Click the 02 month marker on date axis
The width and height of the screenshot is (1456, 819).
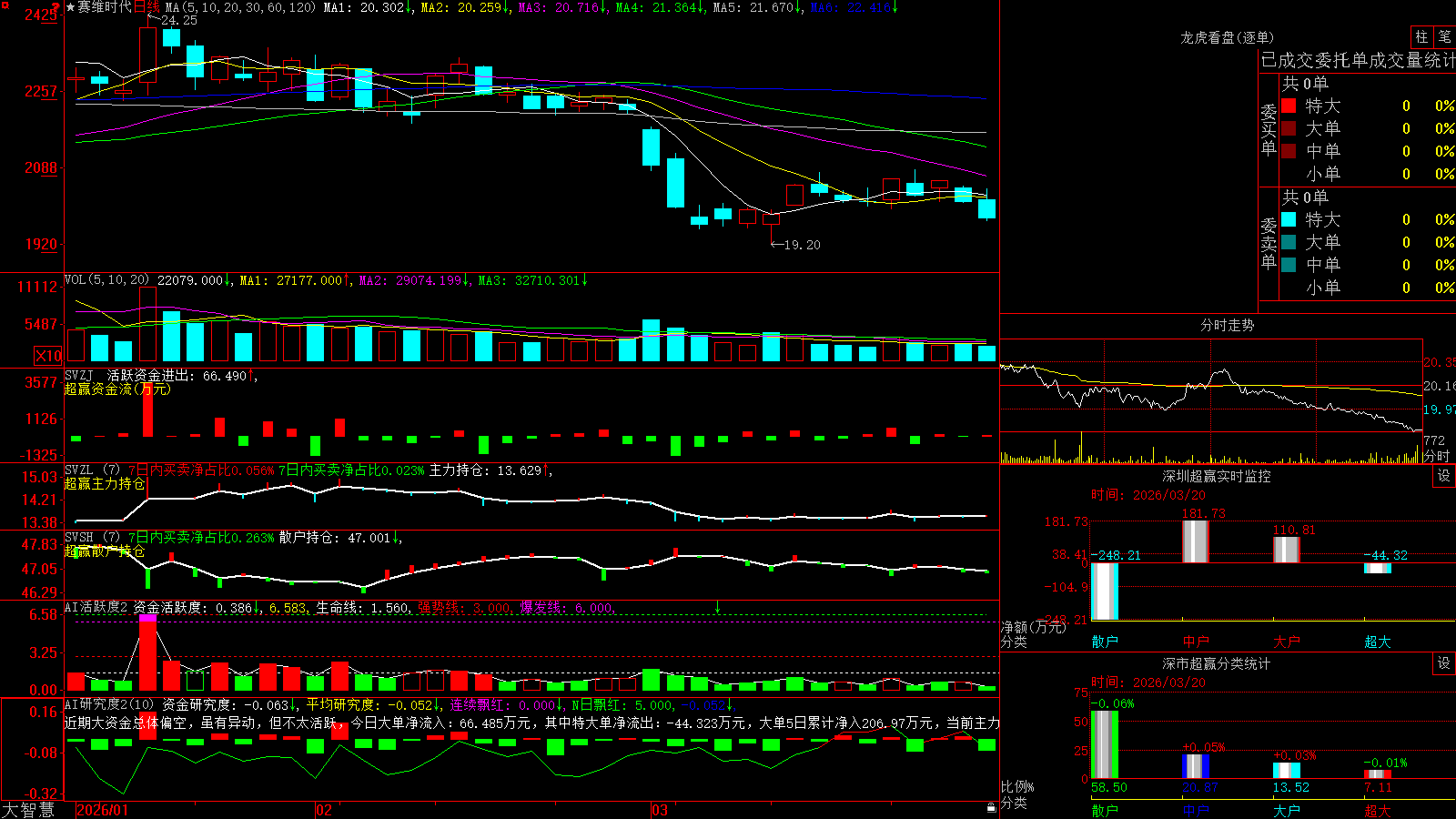point(323,810)
